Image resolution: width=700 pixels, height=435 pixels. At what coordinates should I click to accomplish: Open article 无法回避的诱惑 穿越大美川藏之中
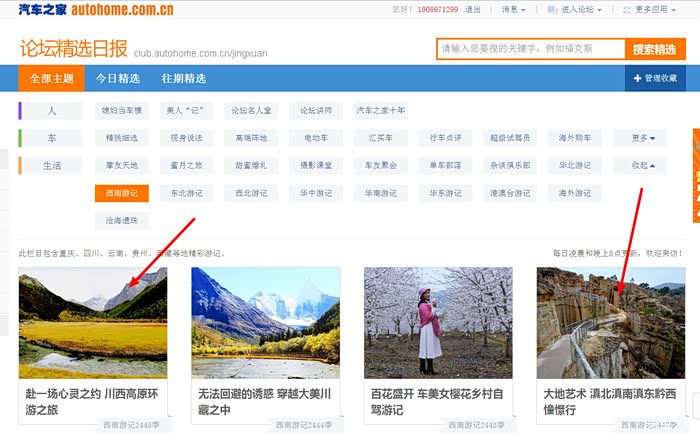coord(264,402)
